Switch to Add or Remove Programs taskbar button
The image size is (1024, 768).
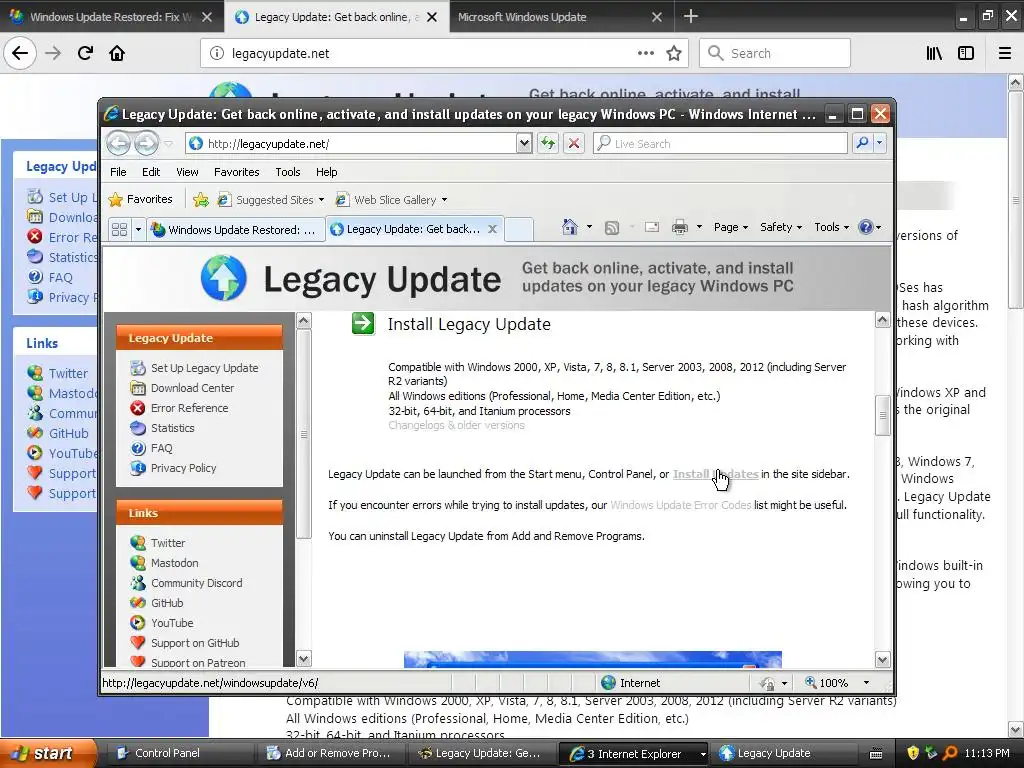(330, 753)
